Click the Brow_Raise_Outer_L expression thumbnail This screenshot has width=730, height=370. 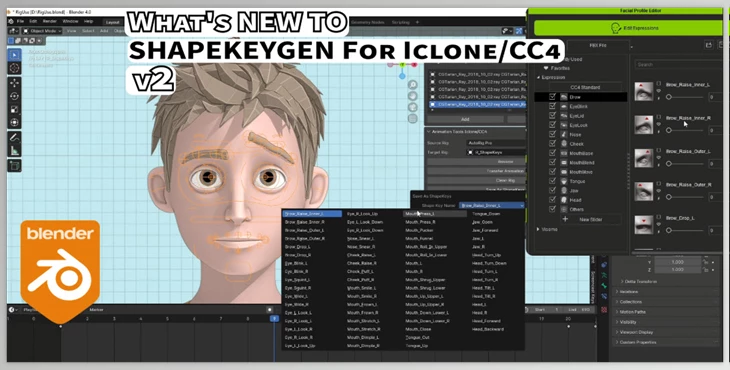coord(644,158)
